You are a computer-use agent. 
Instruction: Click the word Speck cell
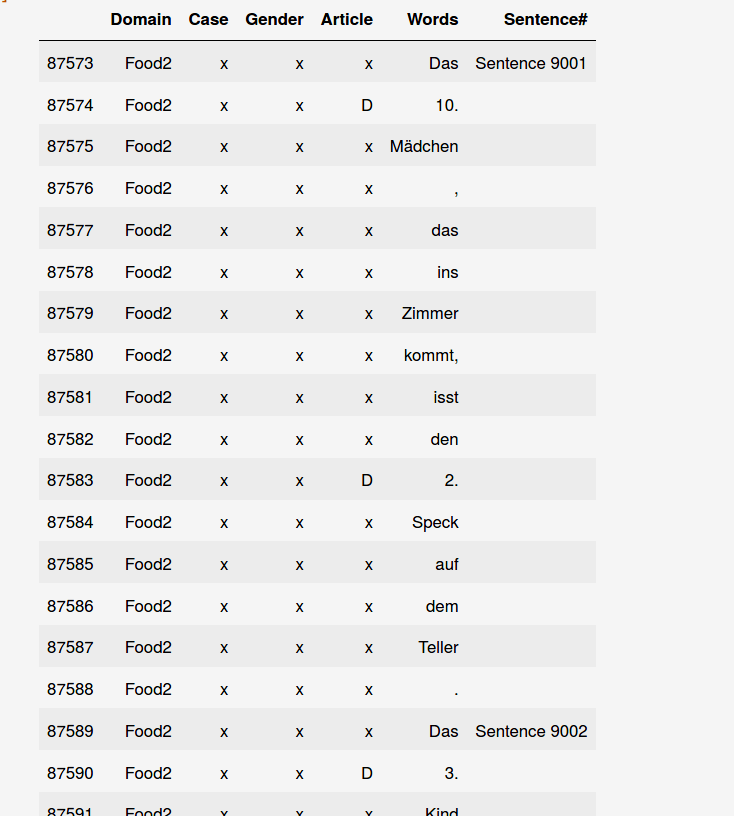(x=435, y=522)
